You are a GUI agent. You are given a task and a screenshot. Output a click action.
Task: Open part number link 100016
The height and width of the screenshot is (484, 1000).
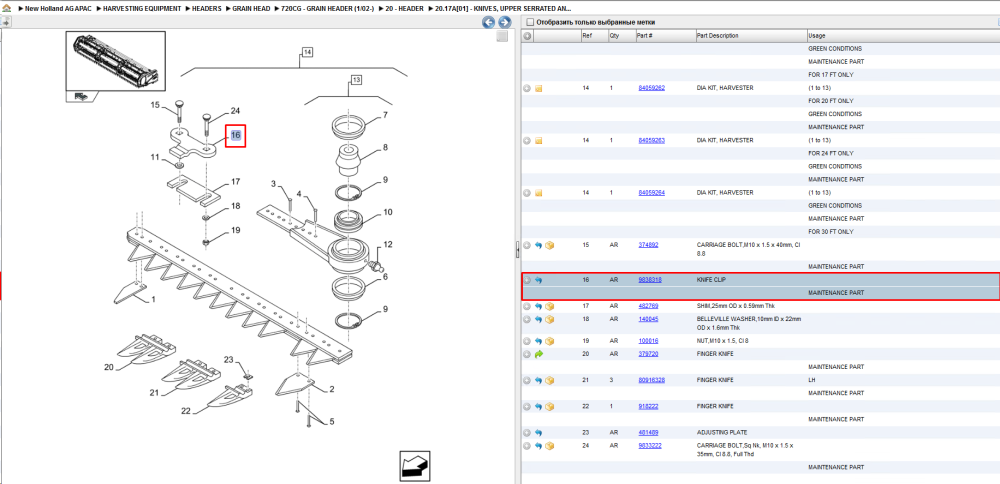click(648, 341)
